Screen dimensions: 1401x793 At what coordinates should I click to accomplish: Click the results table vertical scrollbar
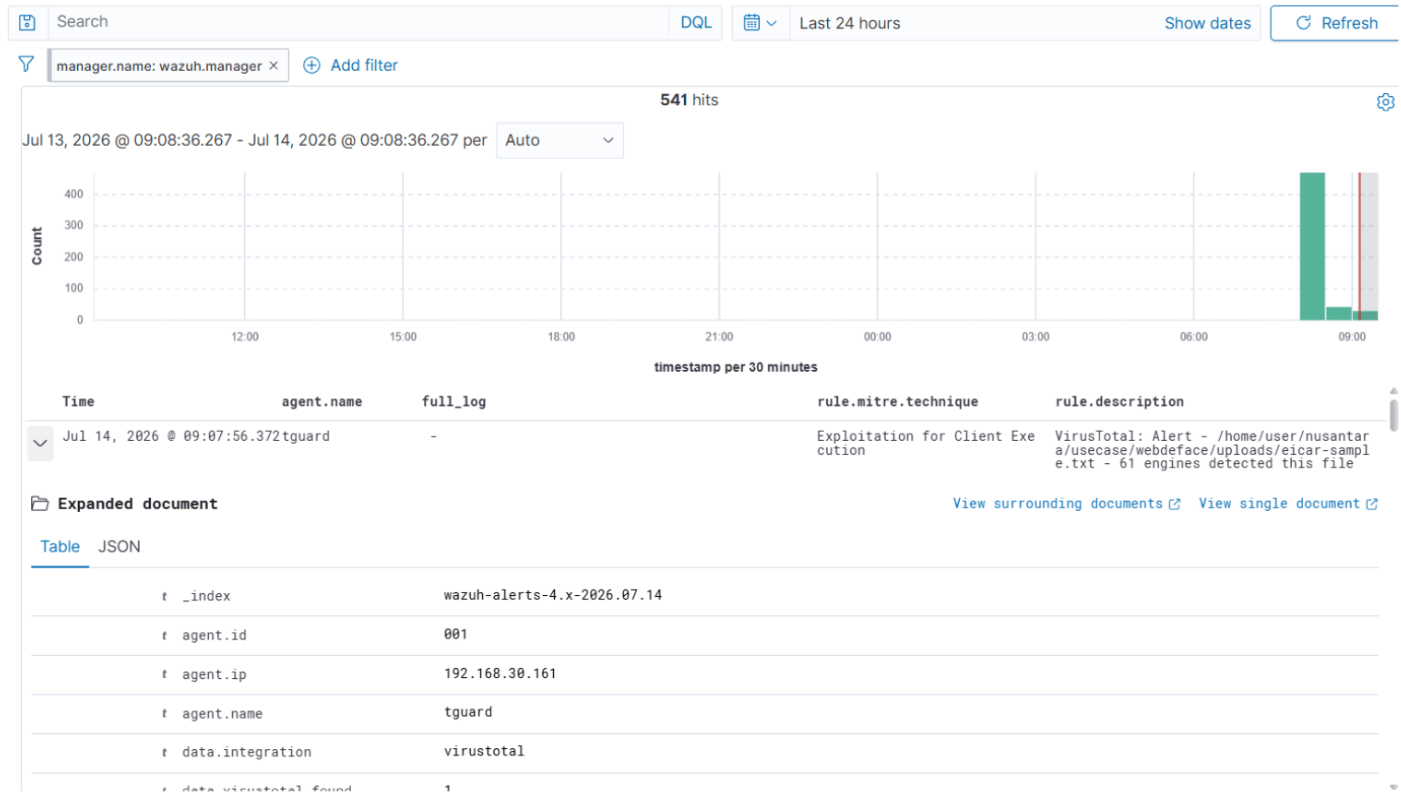click(1394, 415)
